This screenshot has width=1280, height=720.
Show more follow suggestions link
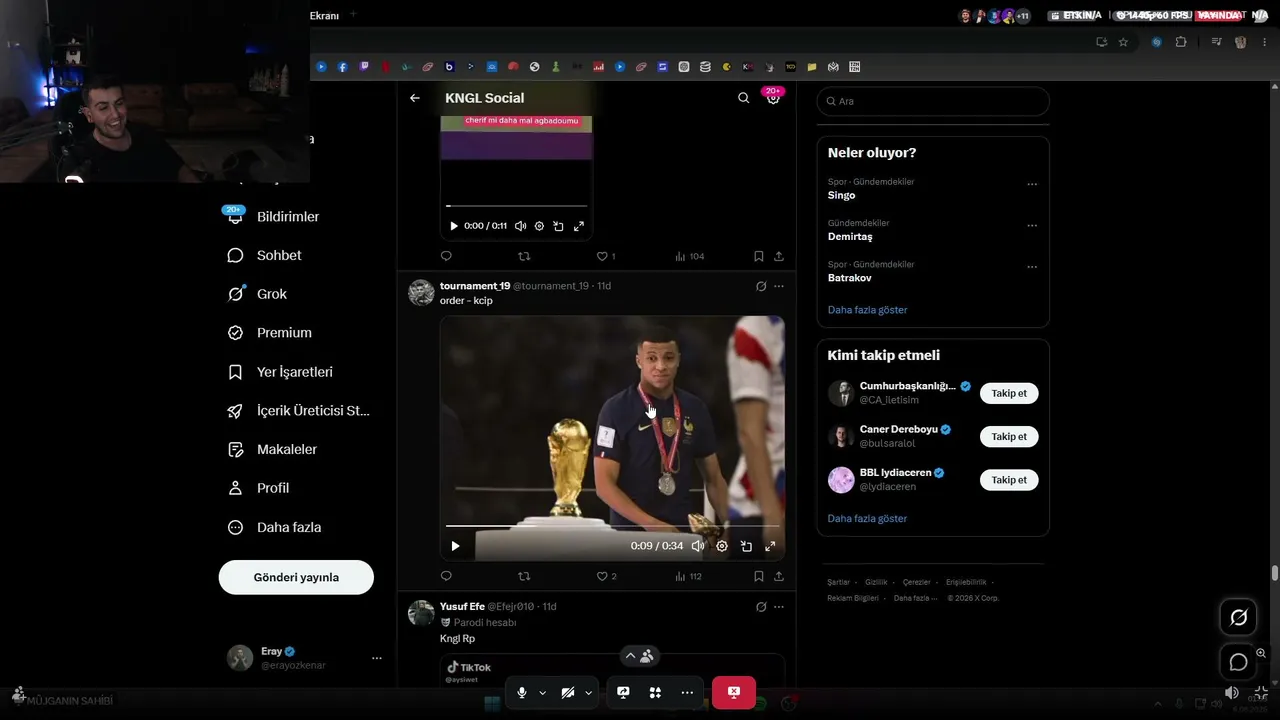(x=867, y=519)
